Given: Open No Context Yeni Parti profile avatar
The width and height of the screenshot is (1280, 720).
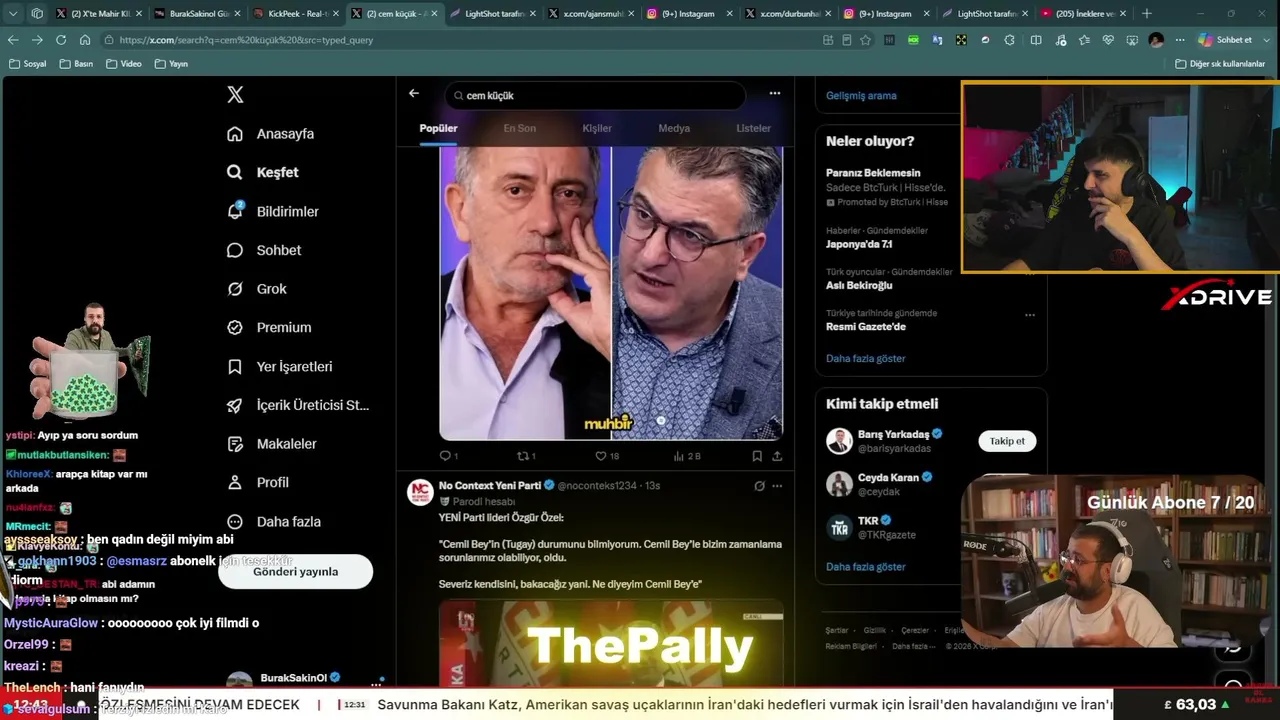Looking at the screenshot, I should tap(420, 492).
